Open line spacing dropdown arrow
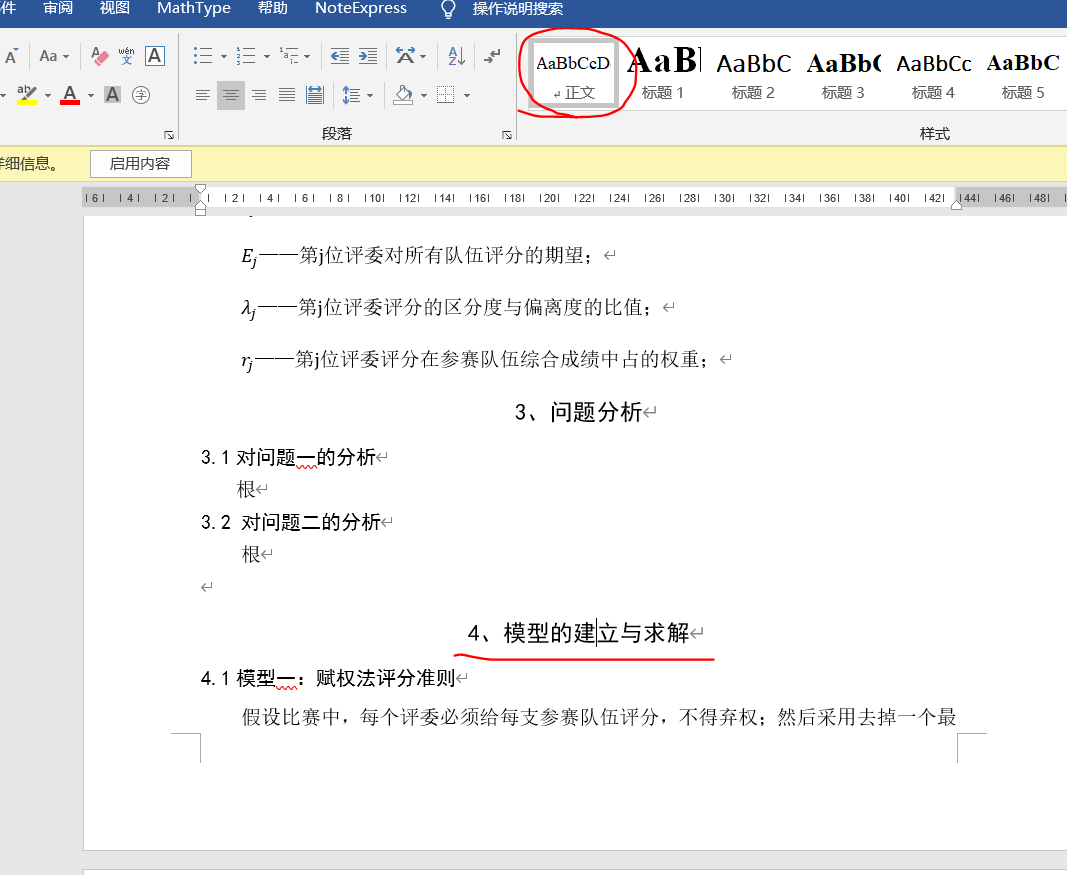Screen dimensions: 1067x875 tap(370, 96)
